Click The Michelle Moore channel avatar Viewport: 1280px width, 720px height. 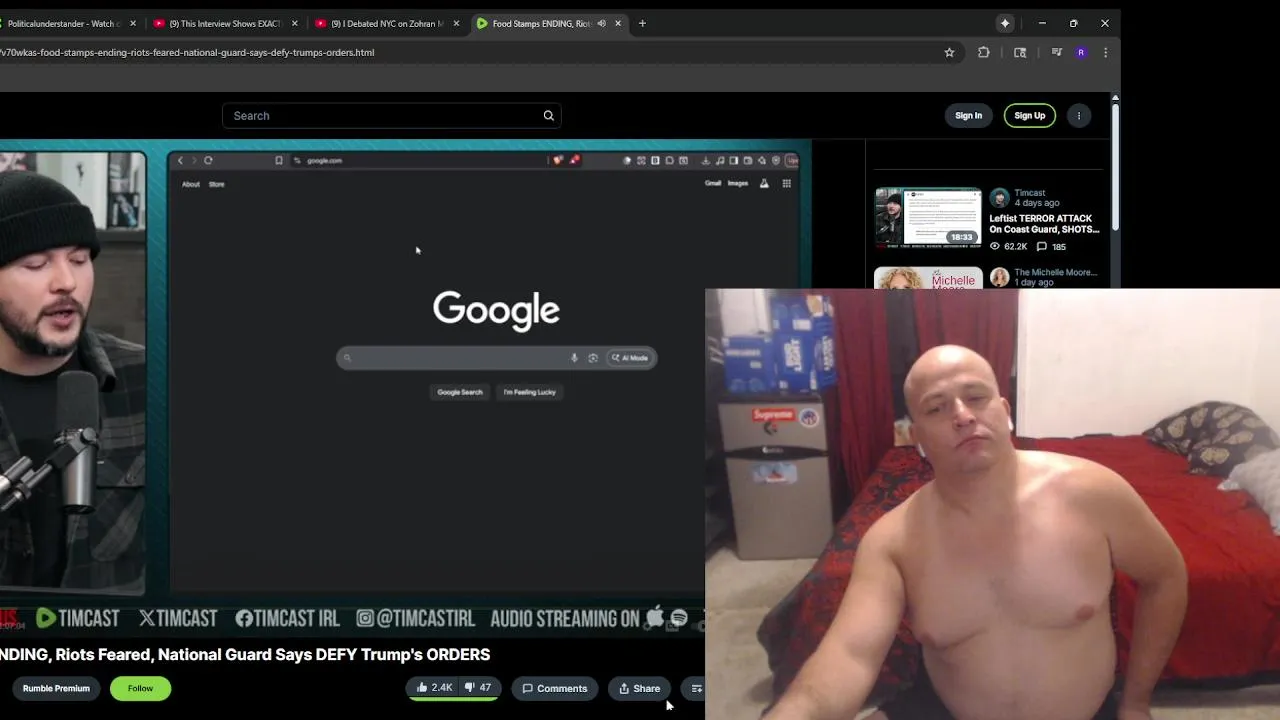(x=1000, y=277)
